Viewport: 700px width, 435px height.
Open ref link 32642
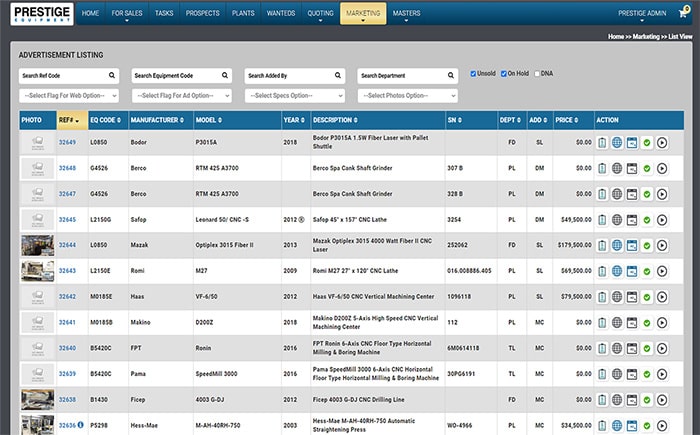tap(67, 297)
